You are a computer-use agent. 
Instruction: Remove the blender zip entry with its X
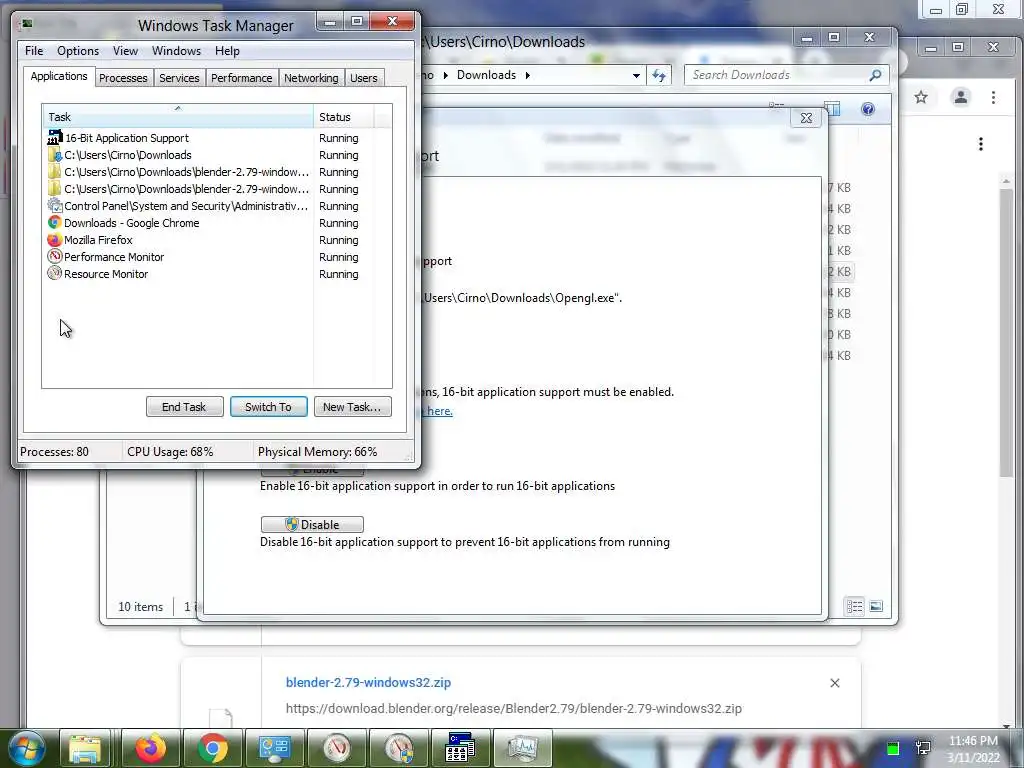click(835, 683)
